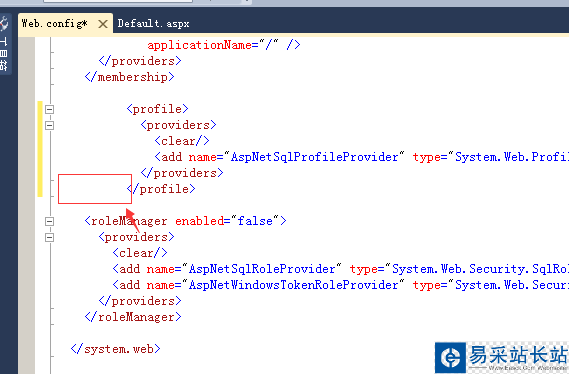Collapse the <providers> block under profile
This screenshot has width=569, height=374.
50,126
